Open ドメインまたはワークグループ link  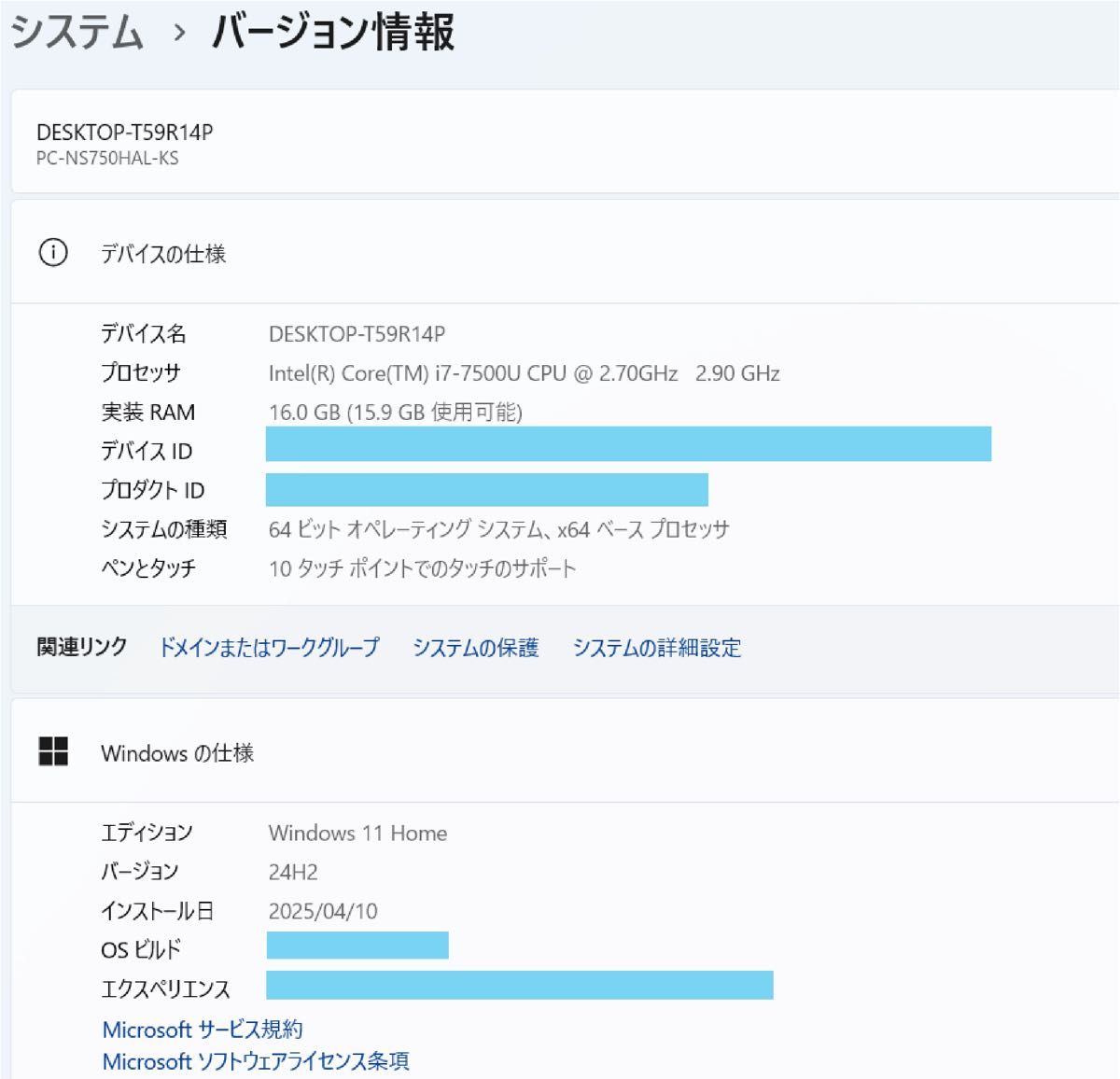tap(270, 648)
